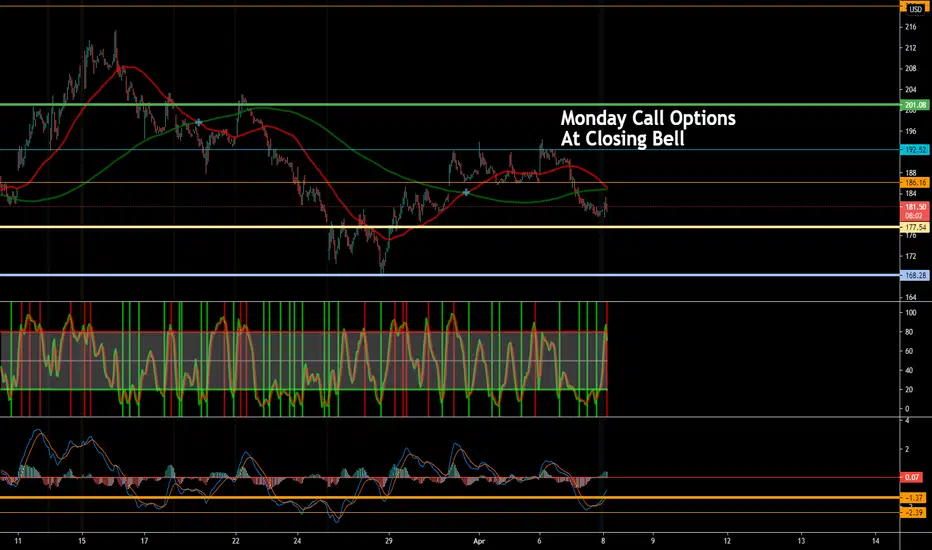Click the orange -1.37 MACD level label

tap(913, 498)
